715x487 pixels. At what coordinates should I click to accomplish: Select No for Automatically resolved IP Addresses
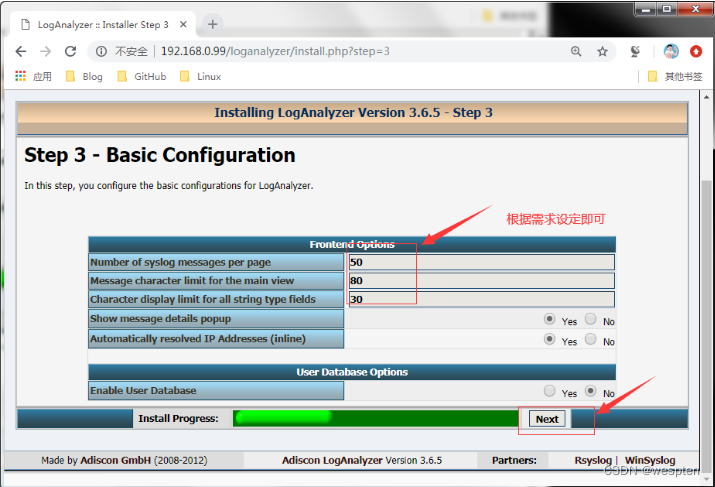point(591,339)
